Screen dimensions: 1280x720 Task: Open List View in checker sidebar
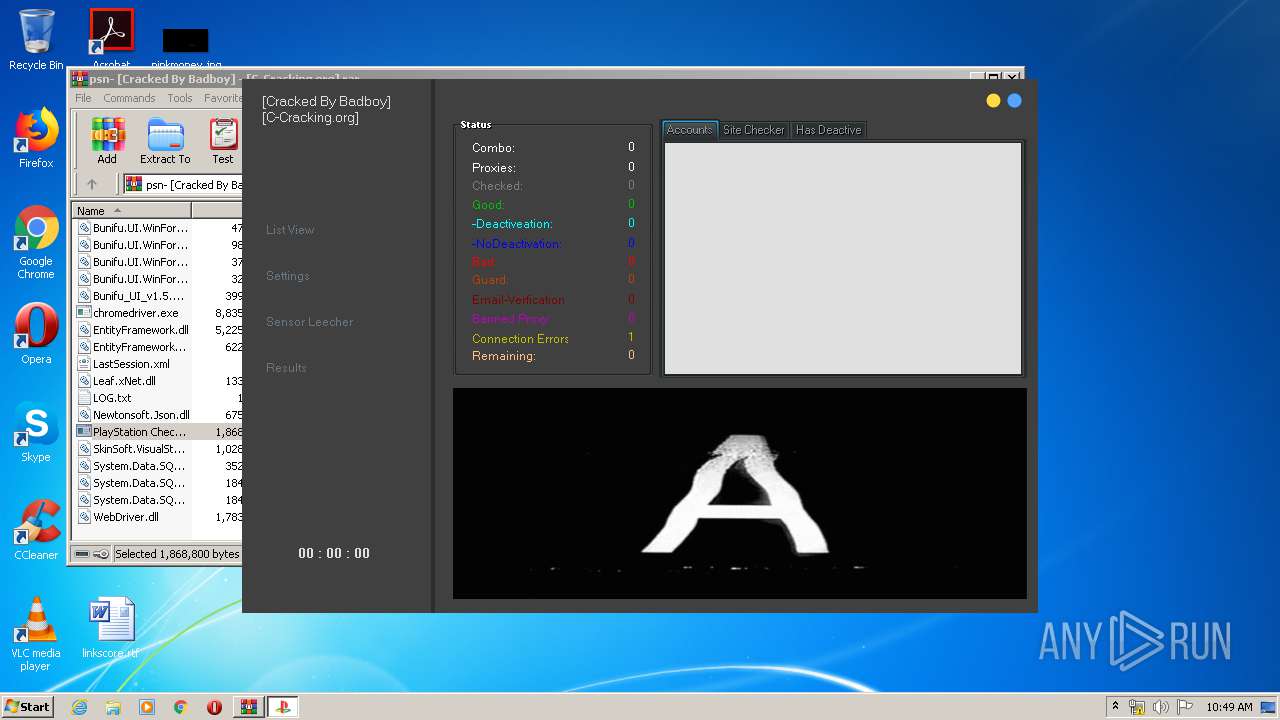pos(290,230)
